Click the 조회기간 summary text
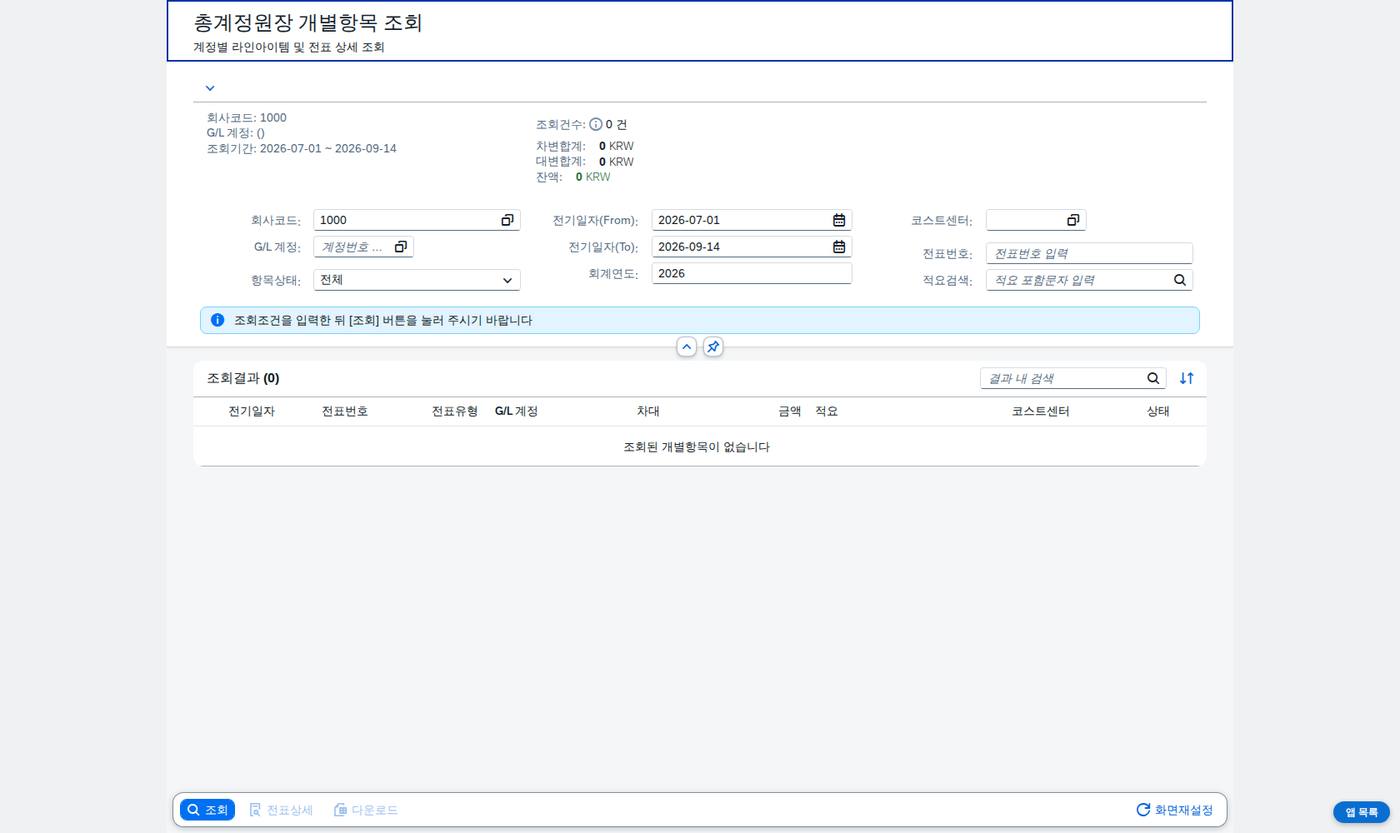This screenshot has width=1400, height=833. (302, 148)
